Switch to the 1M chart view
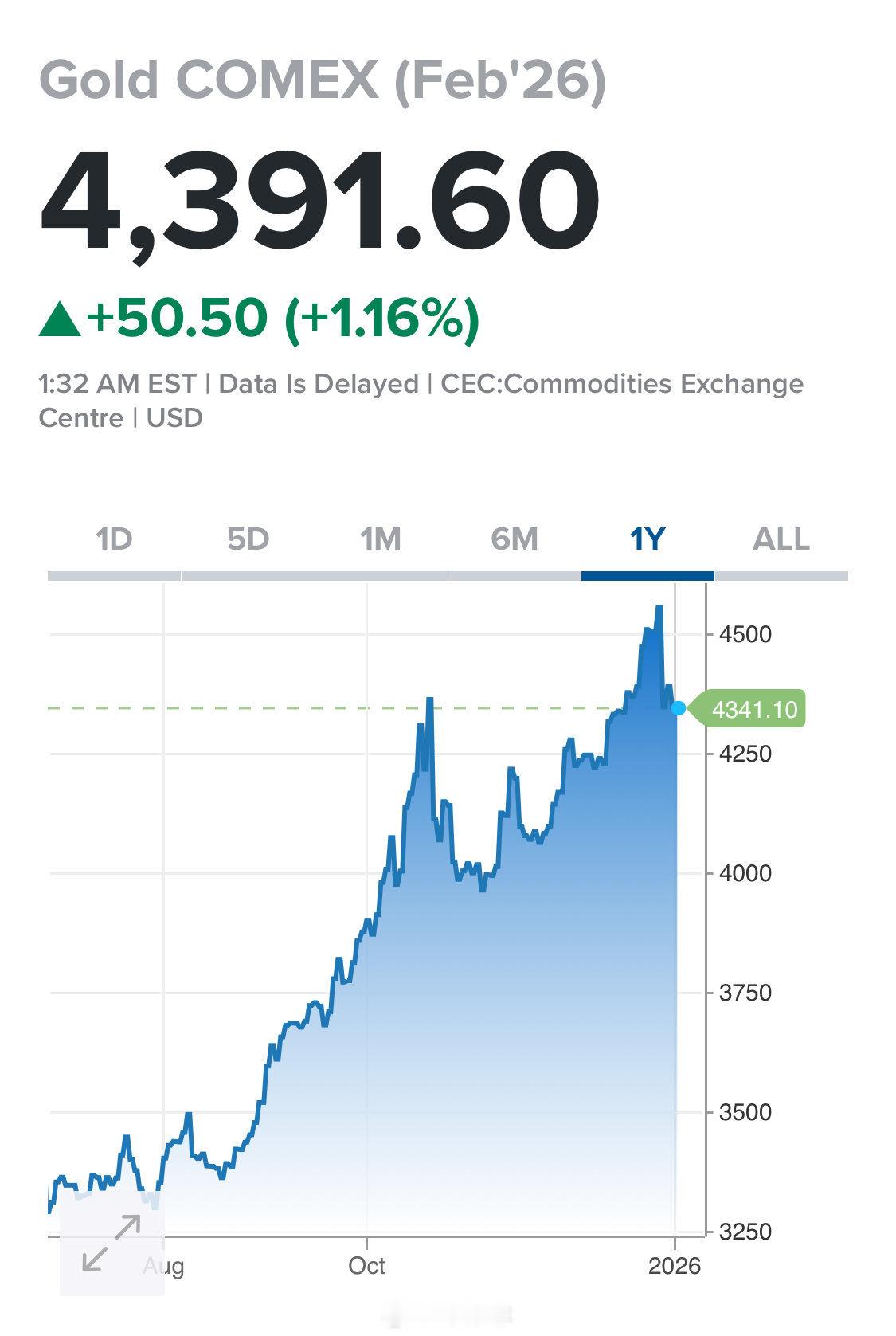Viewport: 896px width, 1336px height. [x=381, y=539]
